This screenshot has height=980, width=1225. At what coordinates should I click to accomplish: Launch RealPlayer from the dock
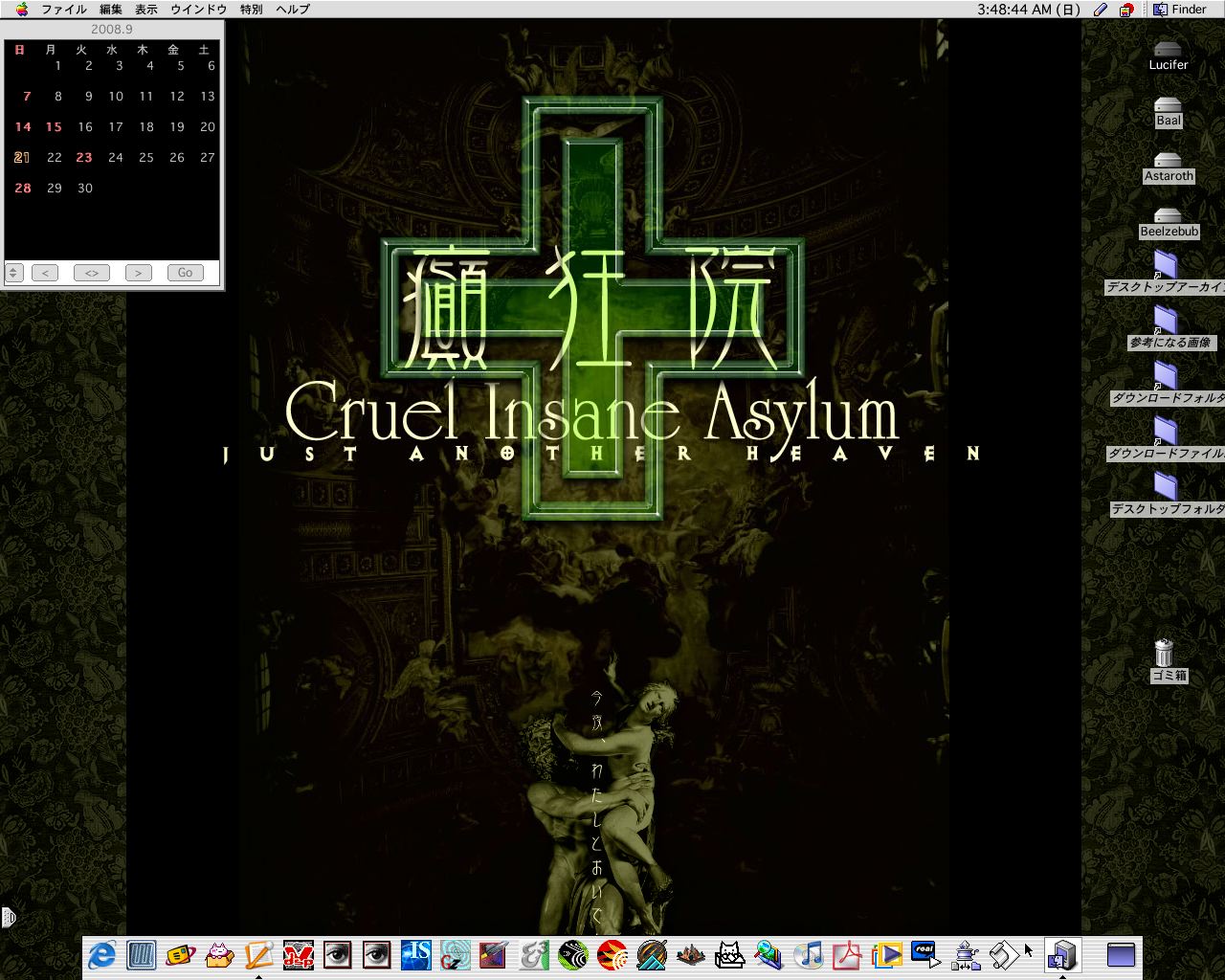(x=925, y=955)
